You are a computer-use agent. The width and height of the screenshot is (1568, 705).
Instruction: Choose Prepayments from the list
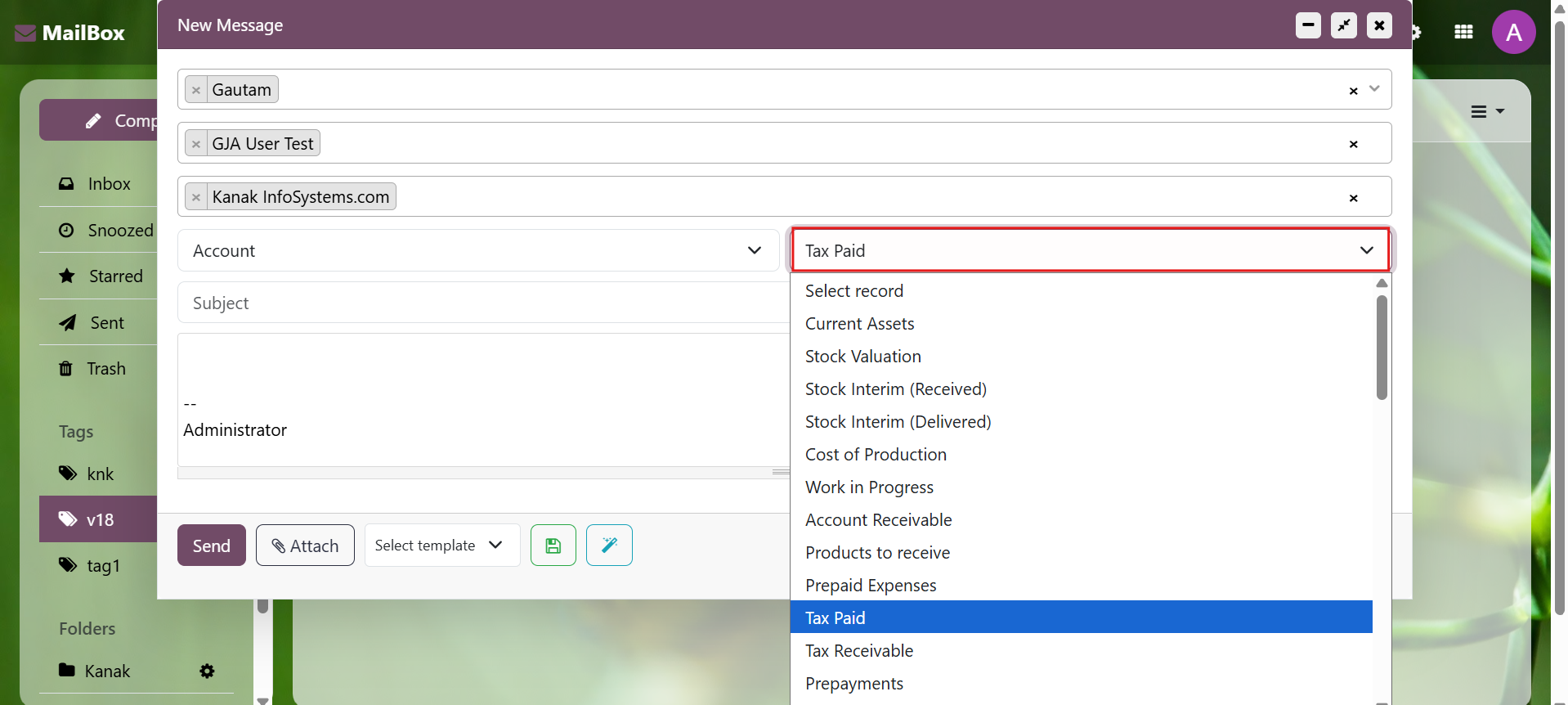click(x=1082, y=684)
